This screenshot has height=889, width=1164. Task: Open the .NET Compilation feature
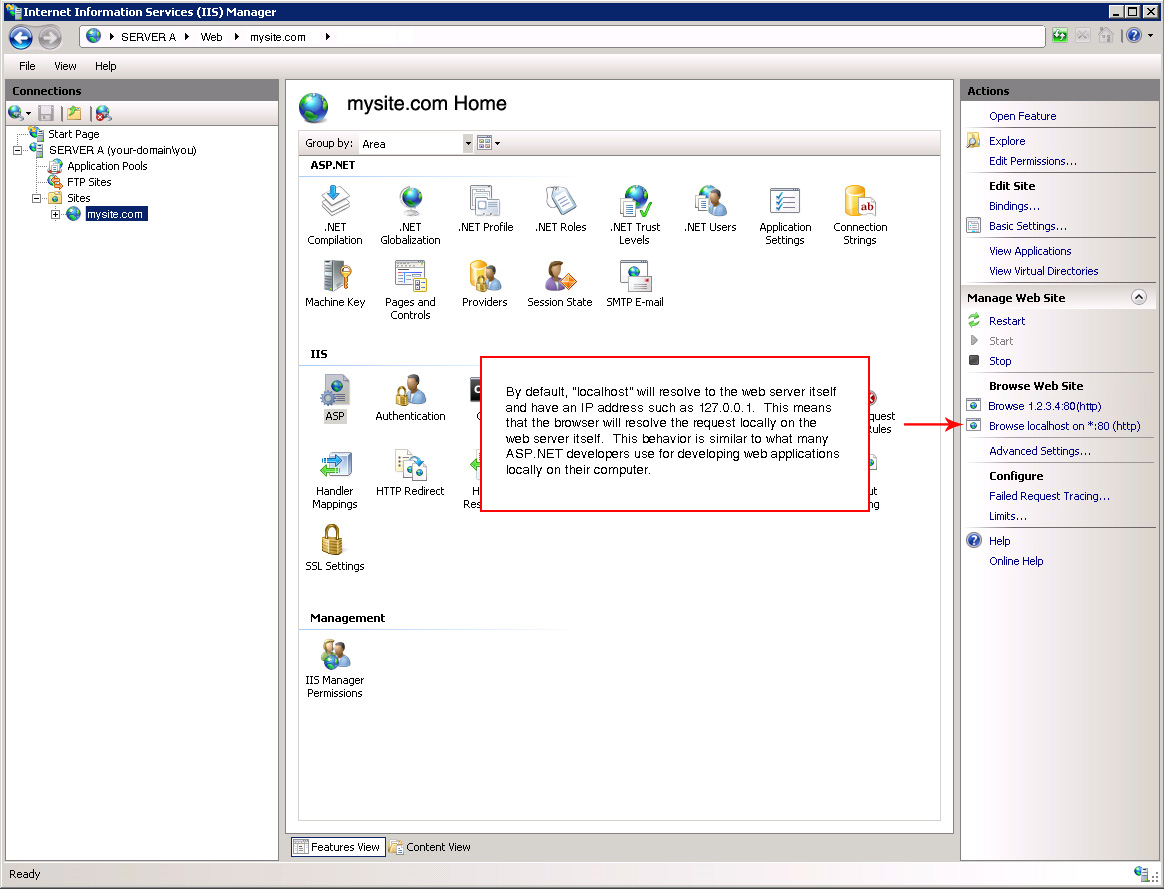[335, 214]
